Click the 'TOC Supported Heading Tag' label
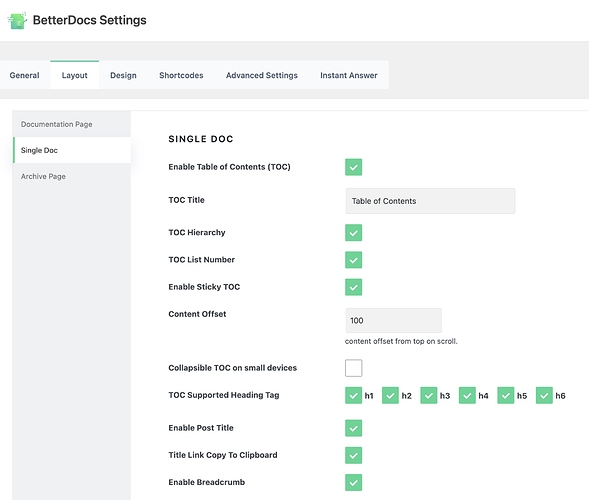Screen dimensions: 589x500 pos(224,395)
